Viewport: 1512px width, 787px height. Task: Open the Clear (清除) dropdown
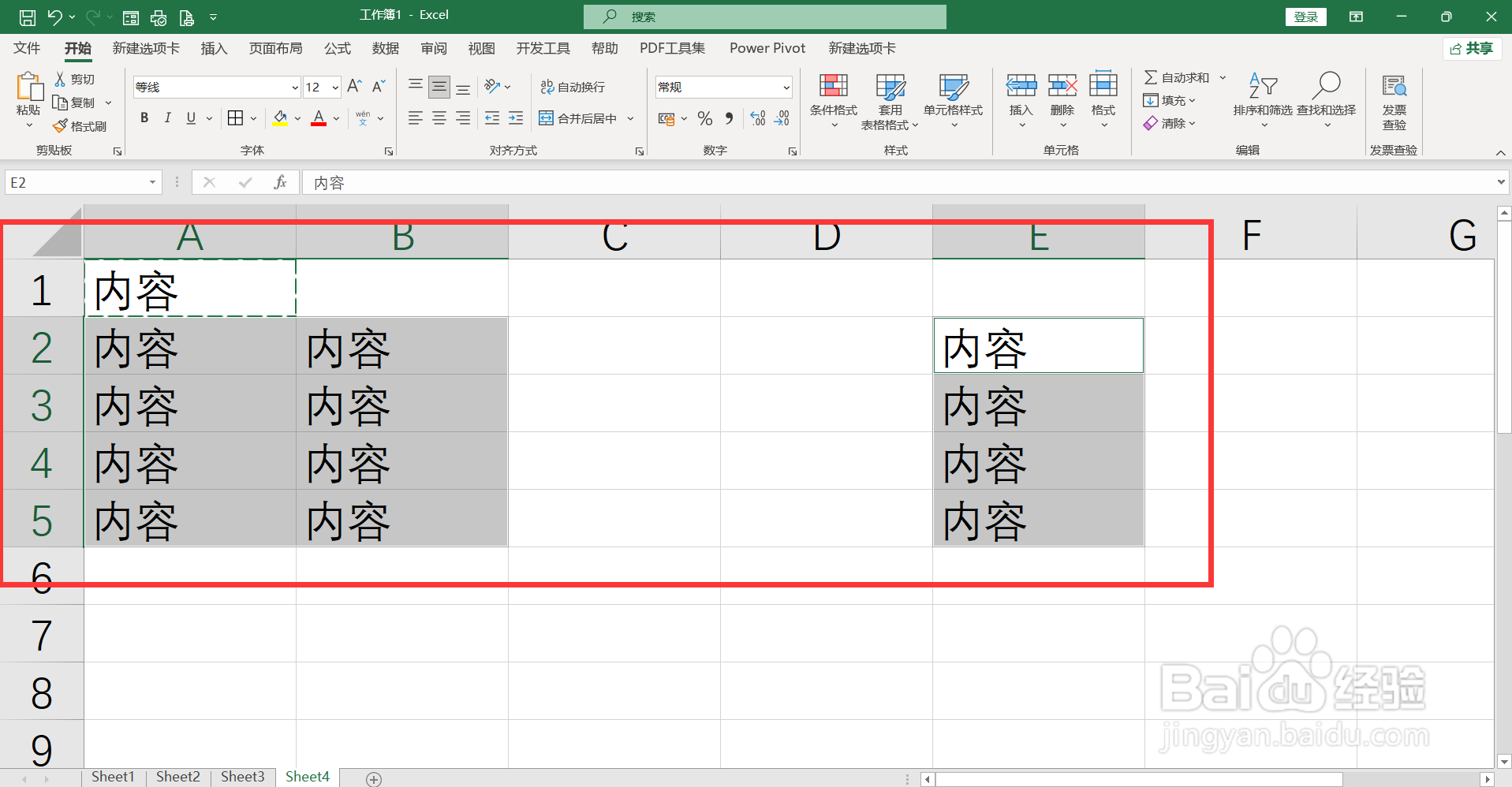tap(1170, 123)
